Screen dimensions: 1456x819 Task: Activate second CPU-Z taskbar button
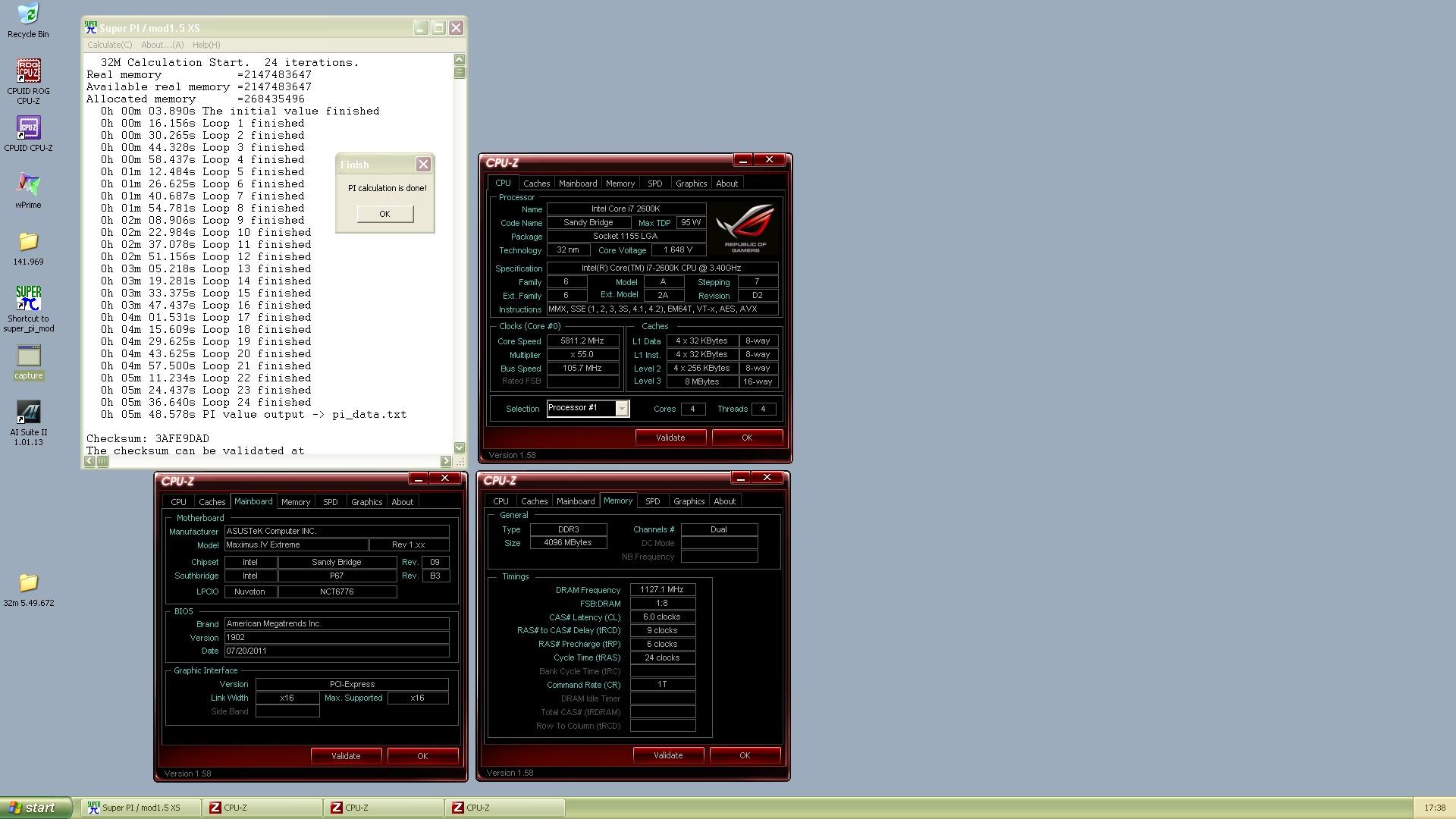[384, 808]
